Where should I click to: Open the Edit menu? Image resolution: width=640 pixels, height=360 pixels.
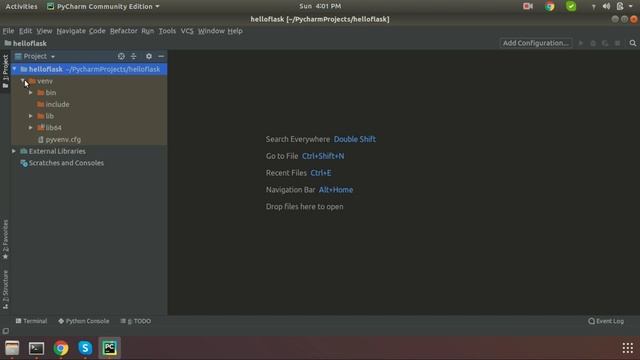point(25,31)
